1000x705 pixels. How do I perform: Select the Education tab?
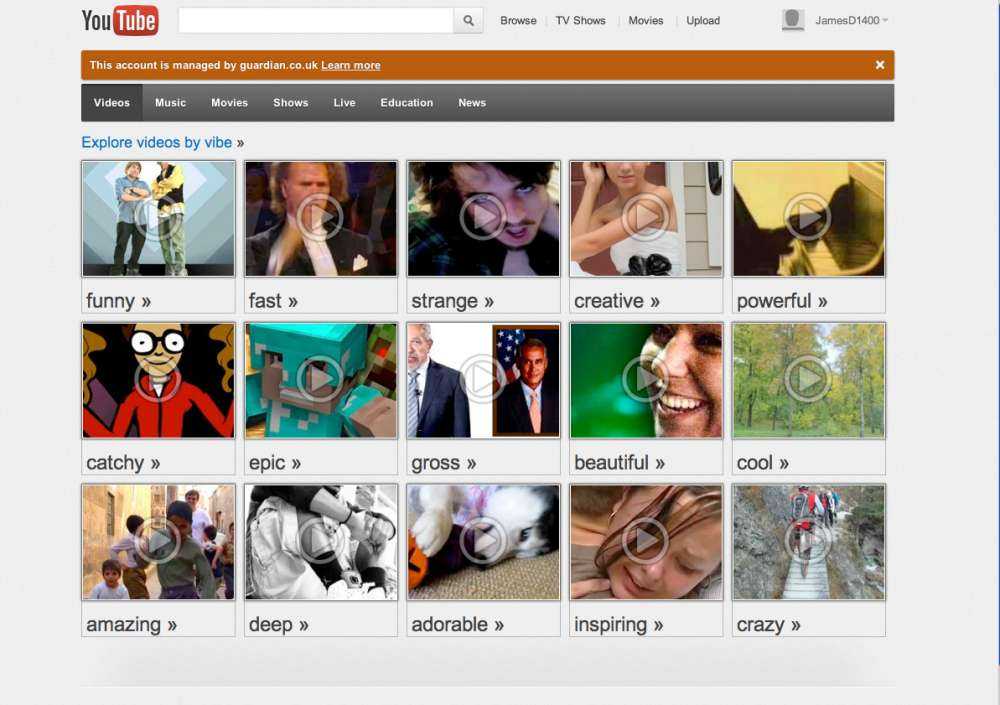(x=406, y=103)
